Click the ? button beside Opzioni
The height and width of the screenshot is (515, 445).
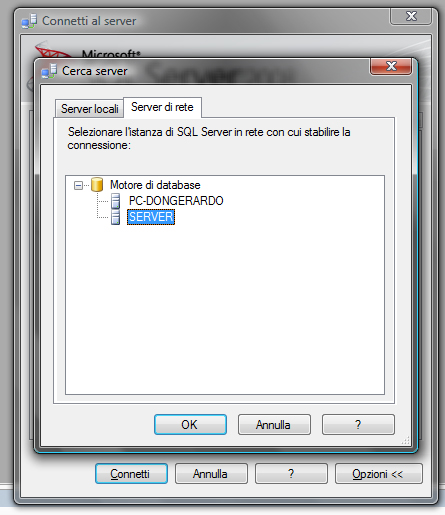(291, 474)
